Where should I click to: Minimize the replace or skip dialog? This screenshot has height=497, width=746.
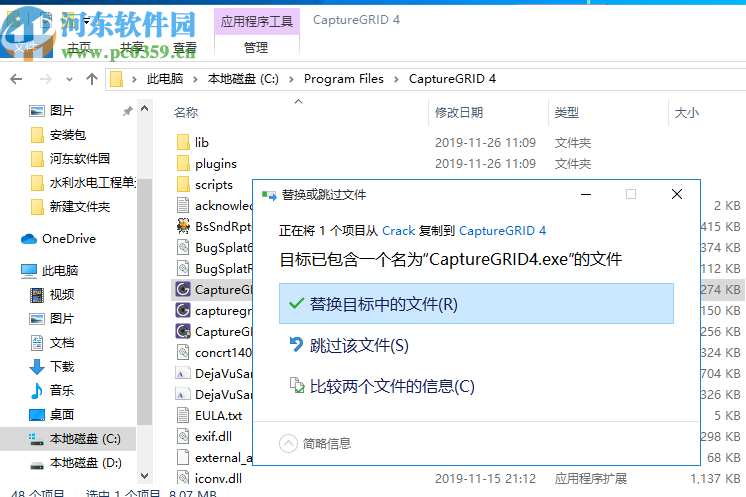tap(586, 194)
